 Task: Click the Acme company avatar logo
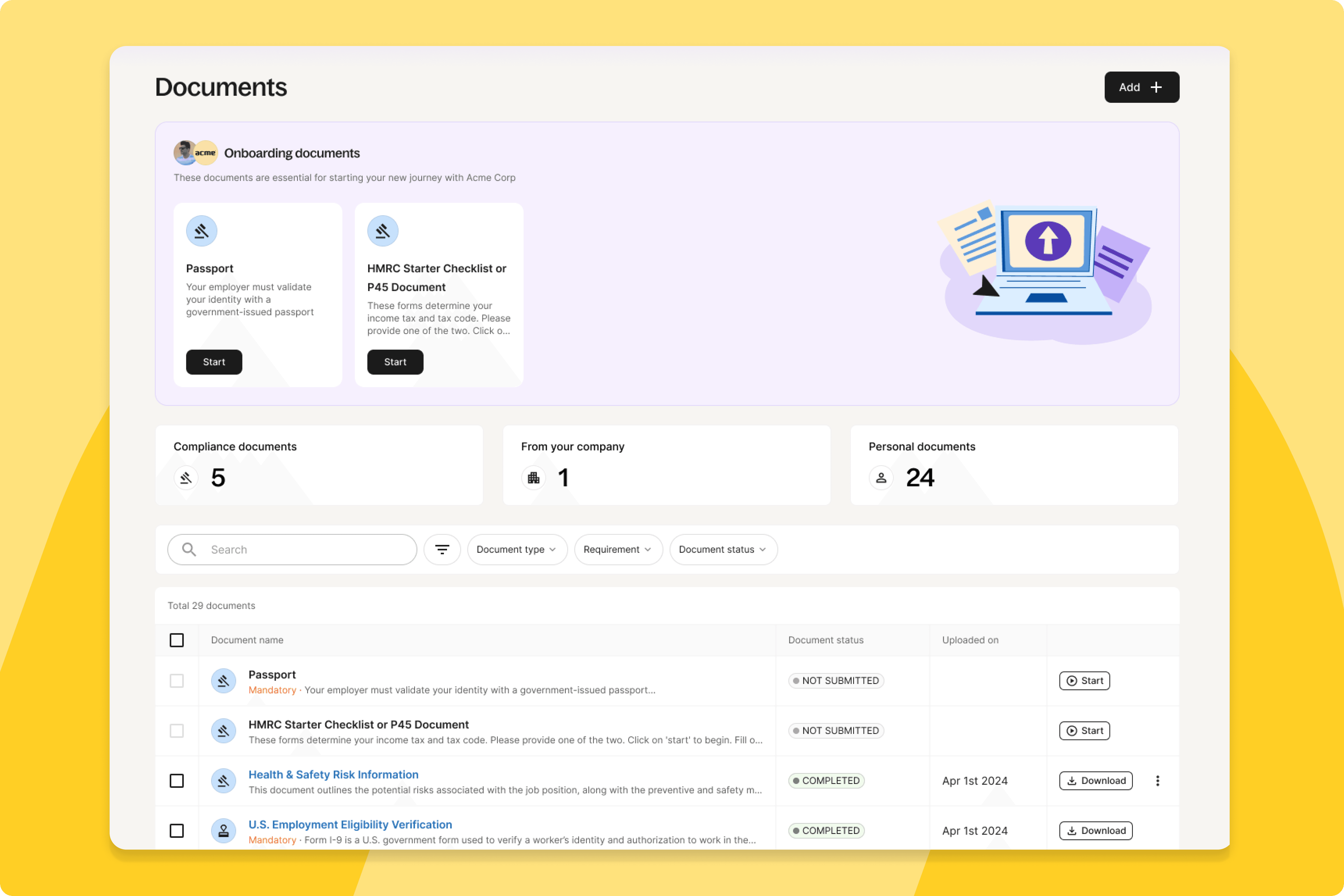point(206,153)
